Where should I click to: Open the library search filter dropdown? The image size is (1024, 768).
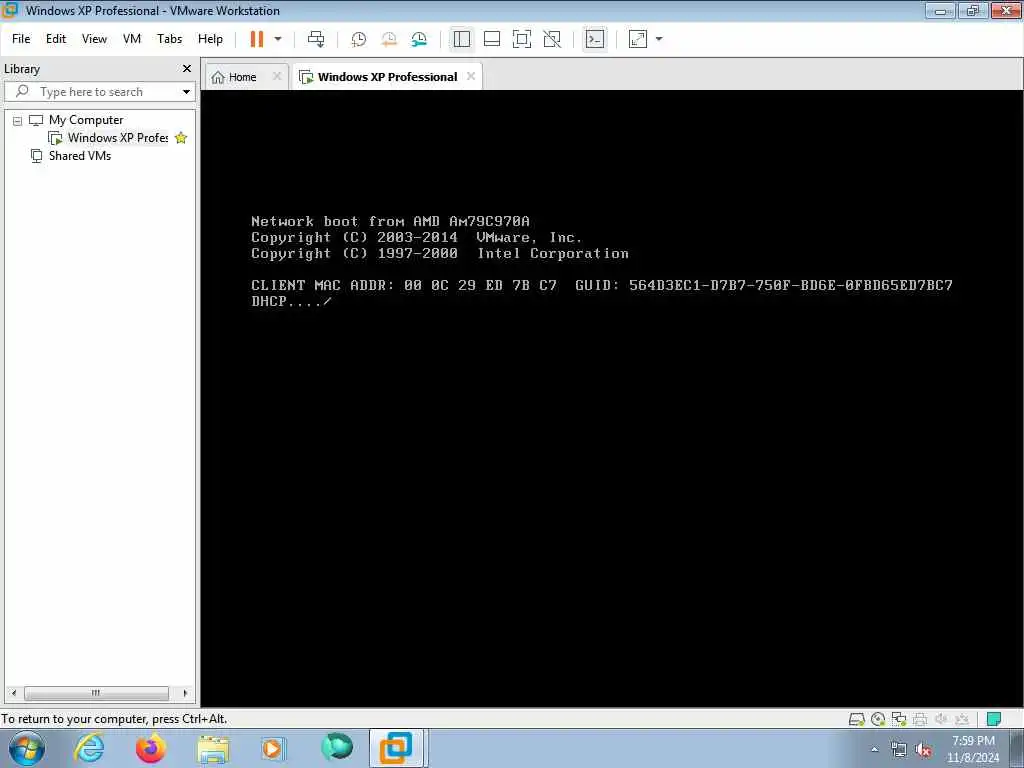click(187, 92)
